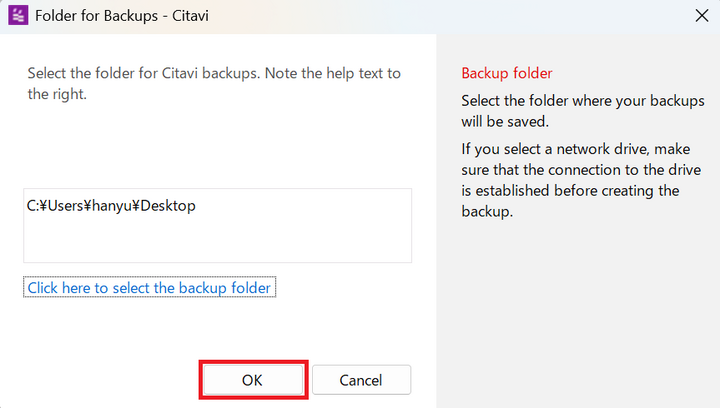This screenshot has width=720, height=408.
Task: Click the empty space below the path text
Action: click(218, 241)
